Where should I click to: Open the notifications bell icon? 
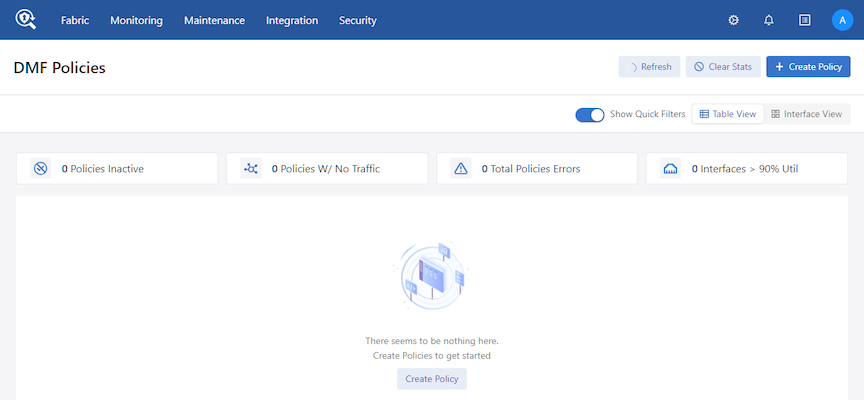click(x=769, y=20)
